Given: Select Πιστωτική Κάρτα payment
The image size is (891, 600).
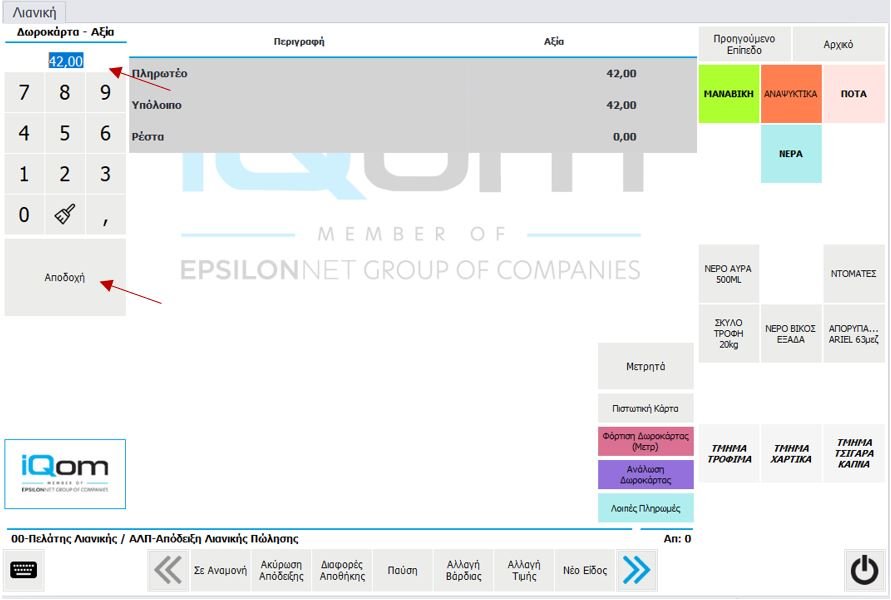Looking at the screenshot, I should [645, 408].
